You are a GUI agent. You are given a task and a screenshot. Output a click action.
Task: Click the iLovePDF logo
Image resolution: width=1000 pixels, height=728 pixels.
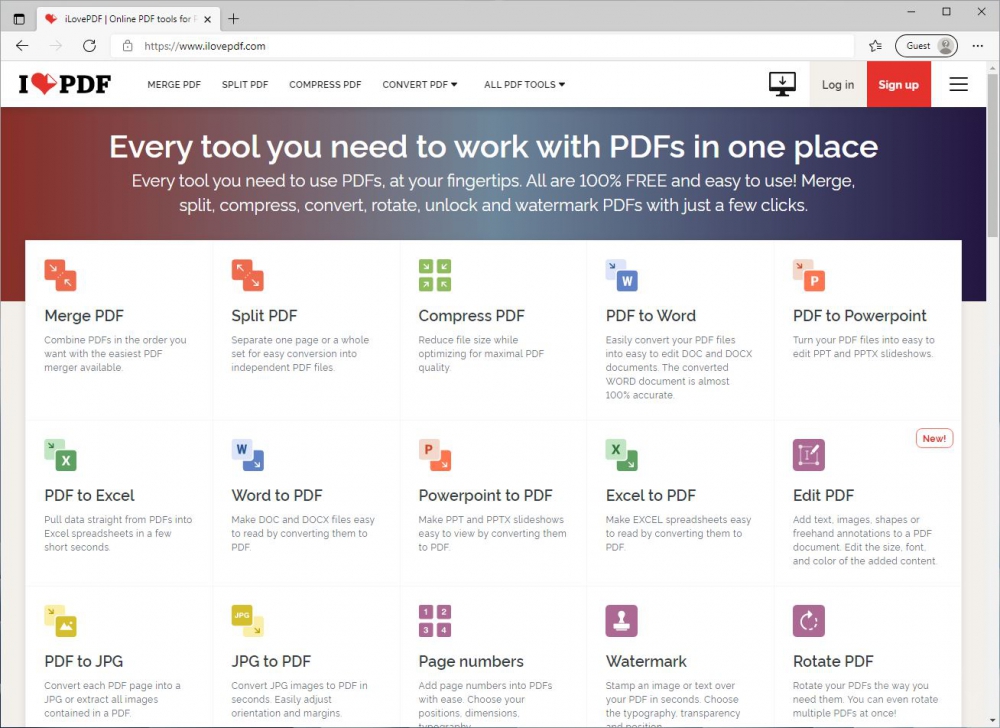pos(64,84)
